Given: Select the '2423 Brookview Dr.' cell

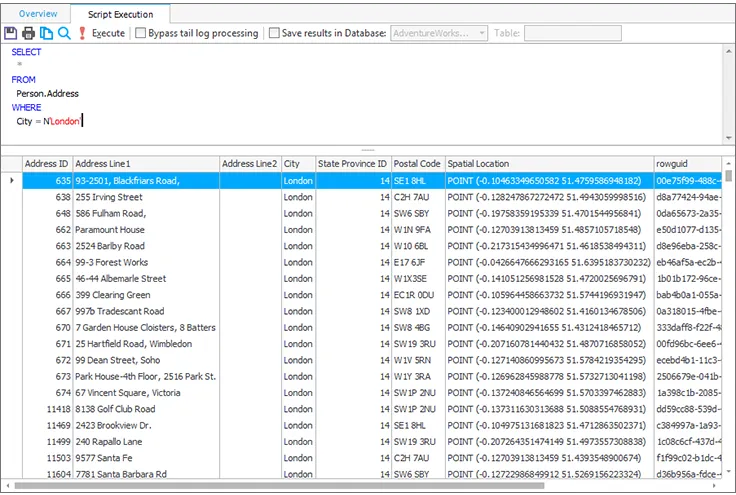Looking at the screenshot, I should pyautogui.click(x=146, y=425).
